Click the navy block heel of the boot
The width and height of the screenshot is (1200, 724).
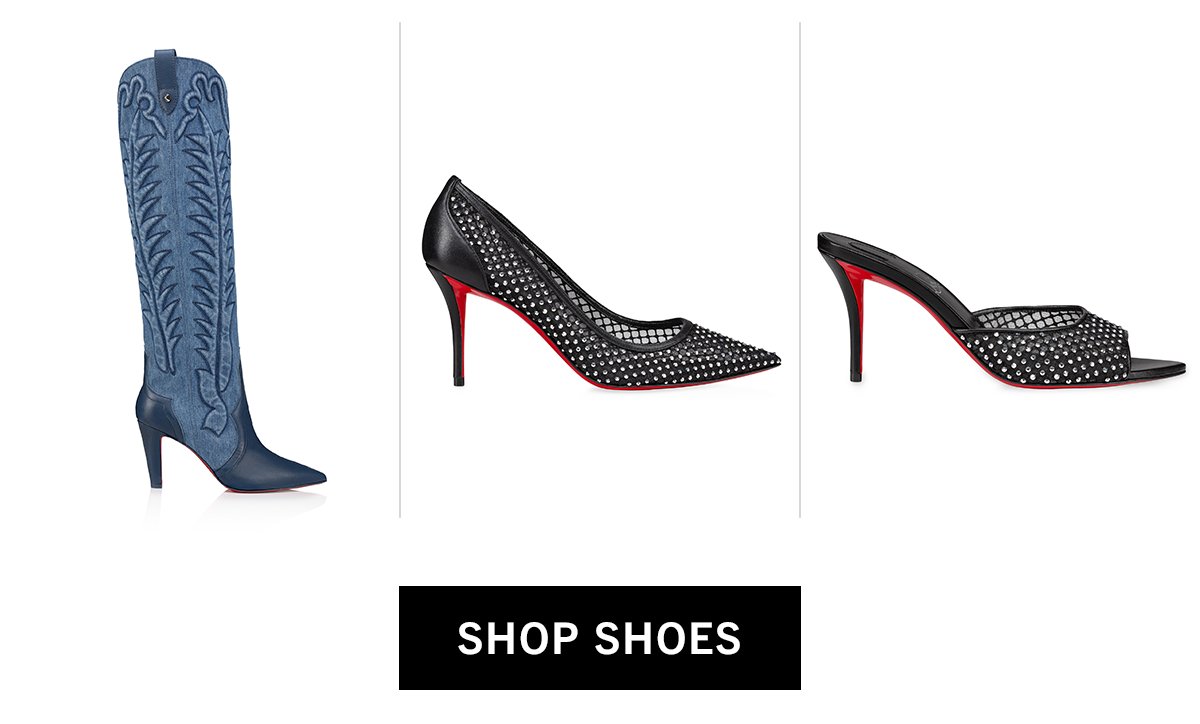tap(155, 455)
